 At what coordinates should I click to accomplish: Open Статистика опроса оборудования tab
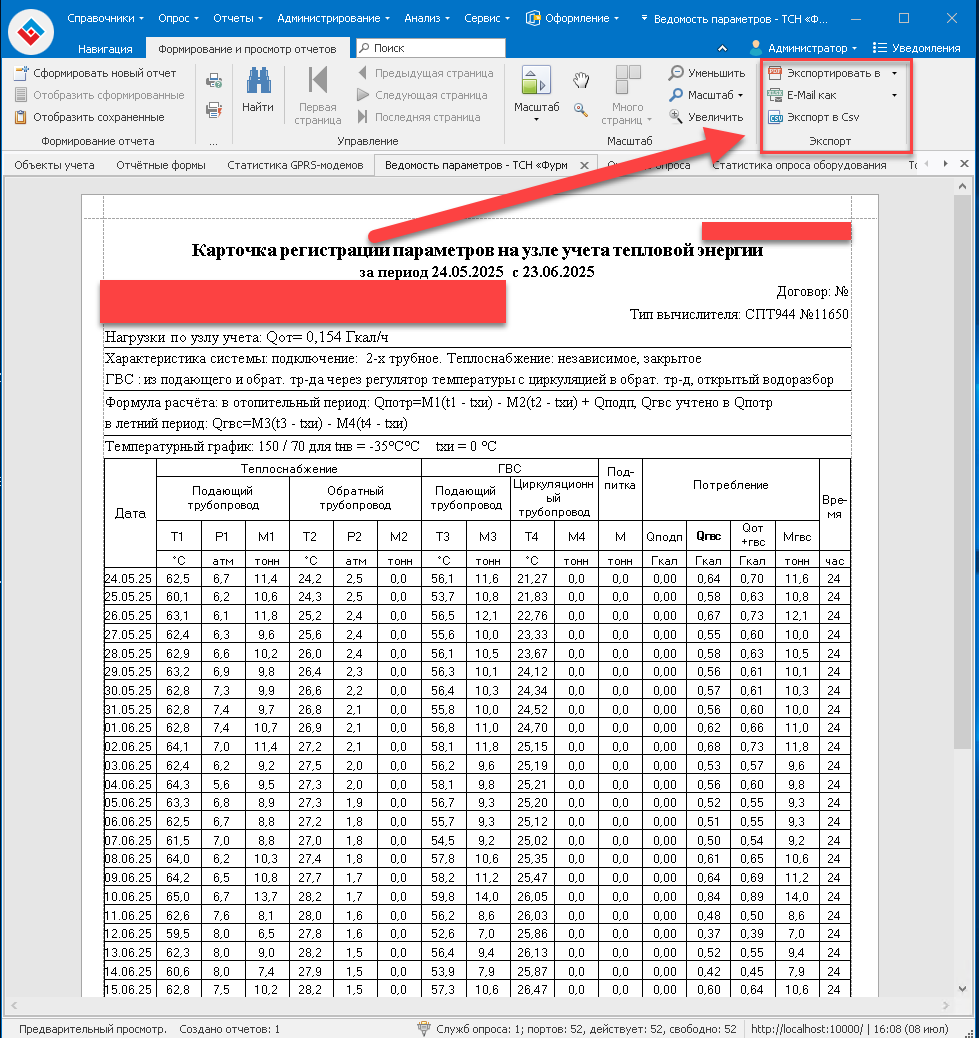(x=799, y=165)
